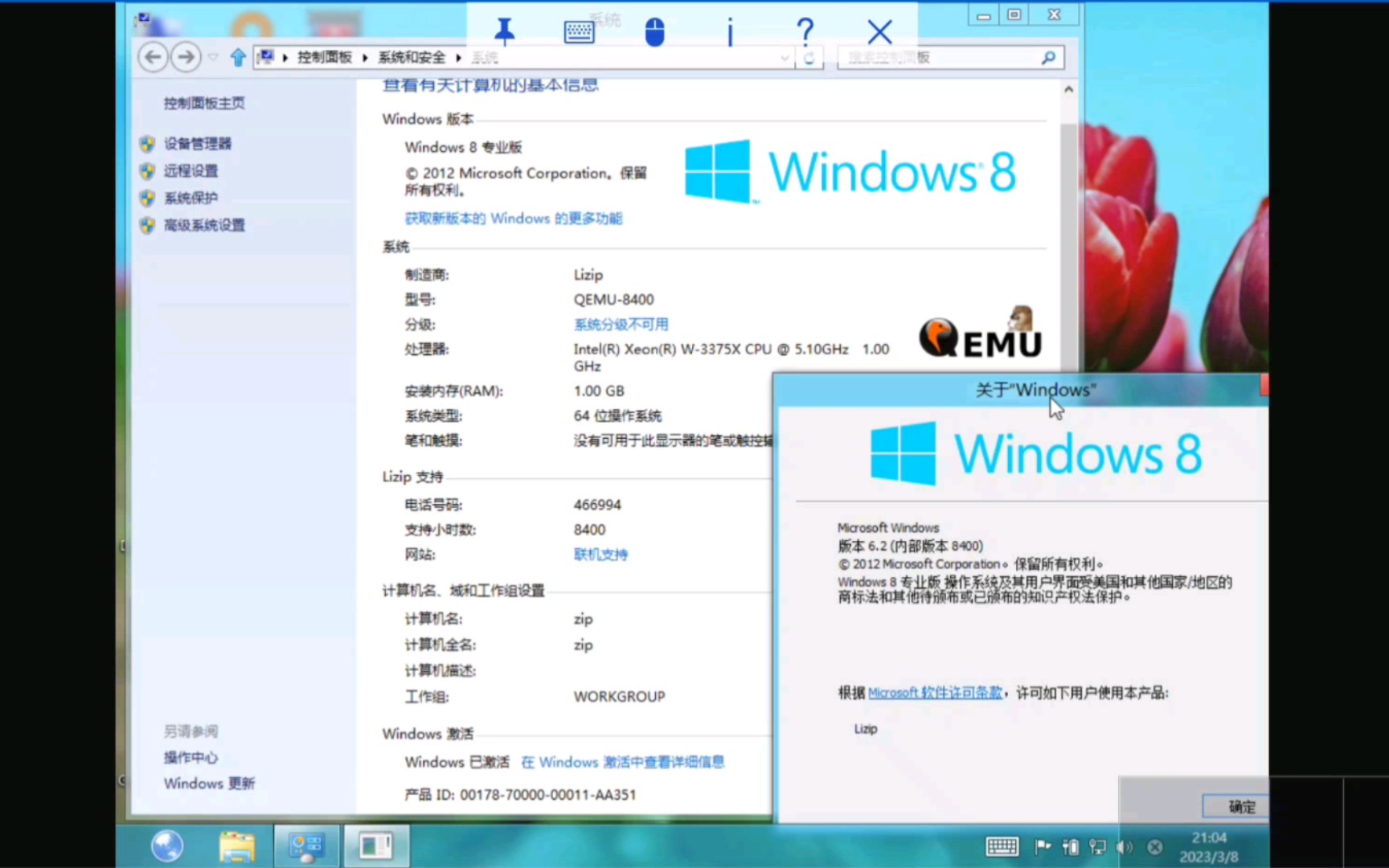This screenshot has height=868, width=1389.
Task: Expand the address bar history dropdown
Action: tap(785, 58)
